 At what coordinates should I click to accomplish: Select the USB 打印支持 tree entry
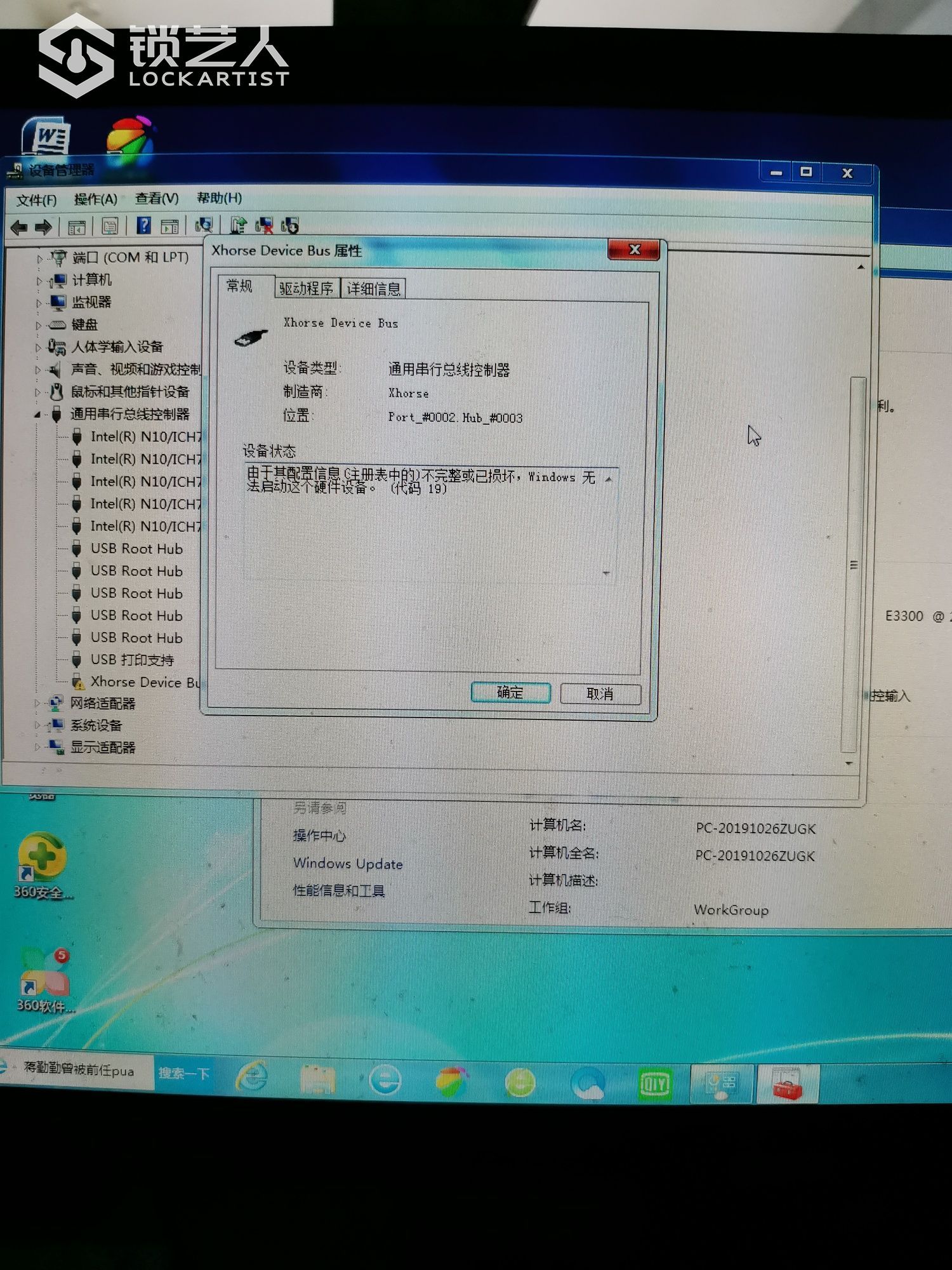(123, 660)
